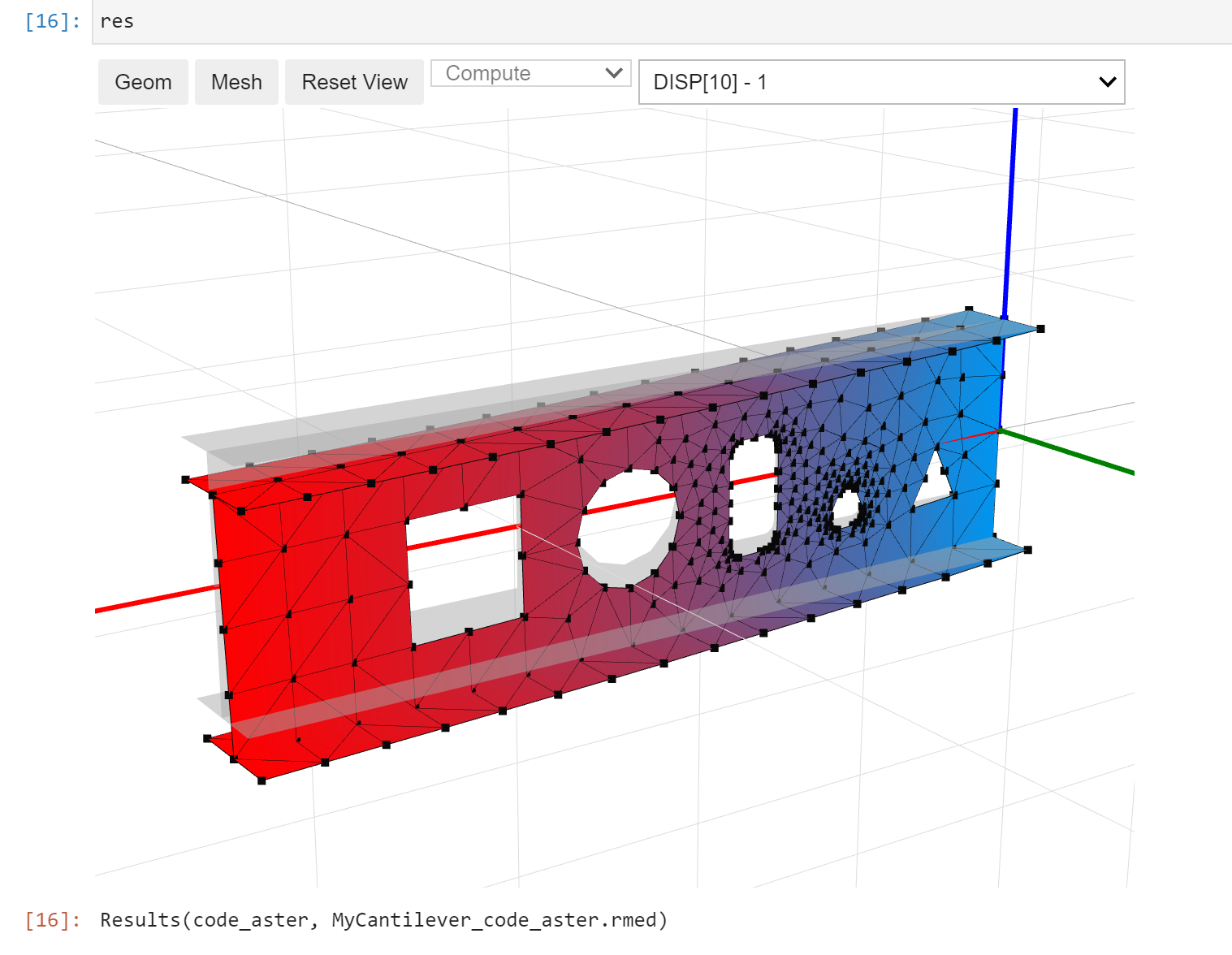Screen dimensions: 1232x955
Task: Click the red output prompt label [16]:
Action: click(x=53, y=920)
